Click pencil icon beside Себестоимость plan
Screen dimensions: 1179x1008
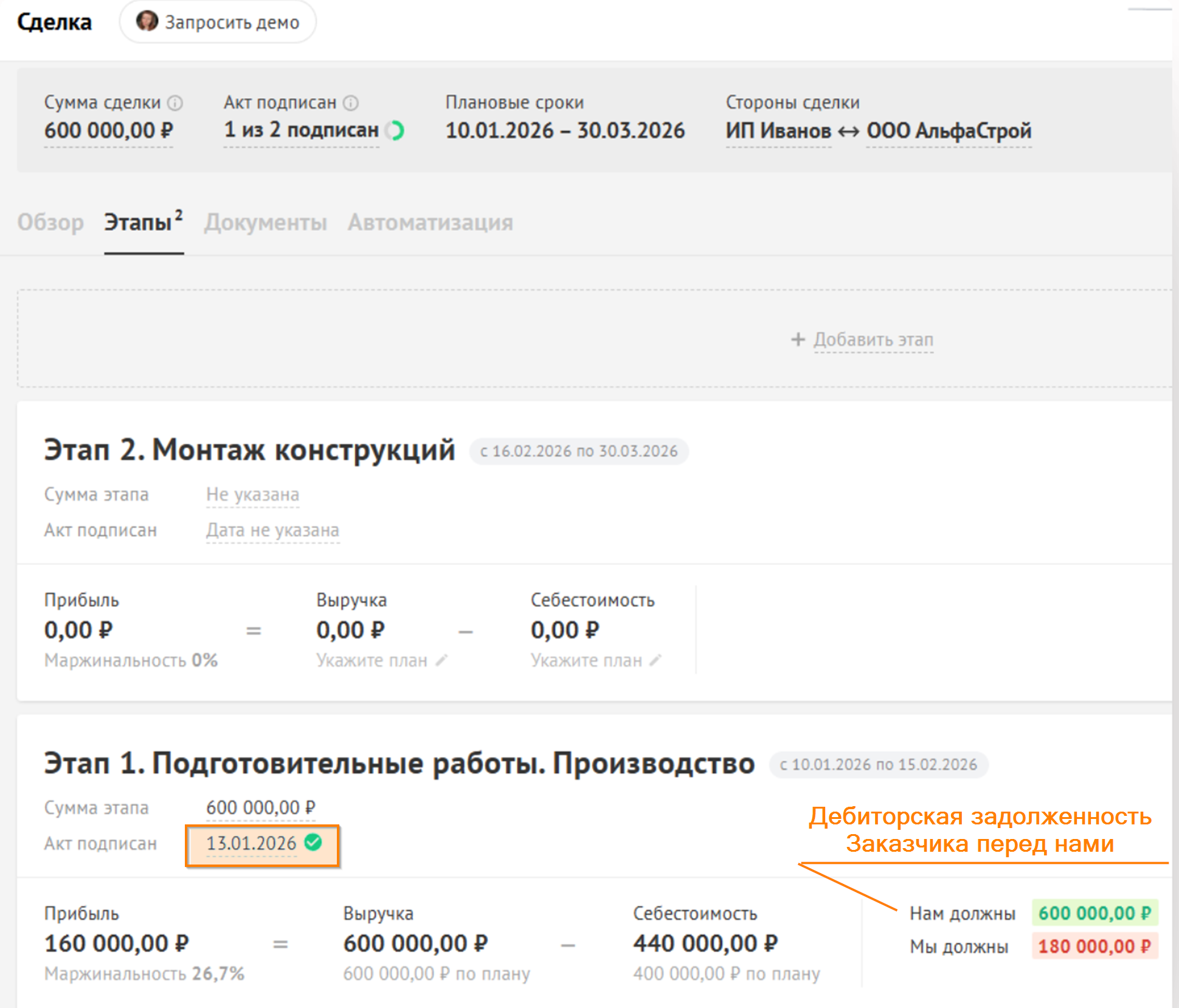655,660
